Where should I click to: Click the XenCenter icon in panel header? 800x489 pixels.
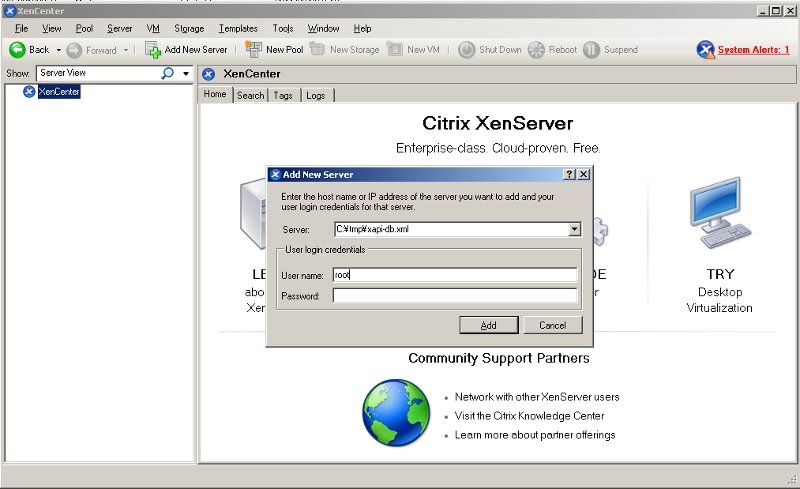pyautogui.click(x=208, y=74)
